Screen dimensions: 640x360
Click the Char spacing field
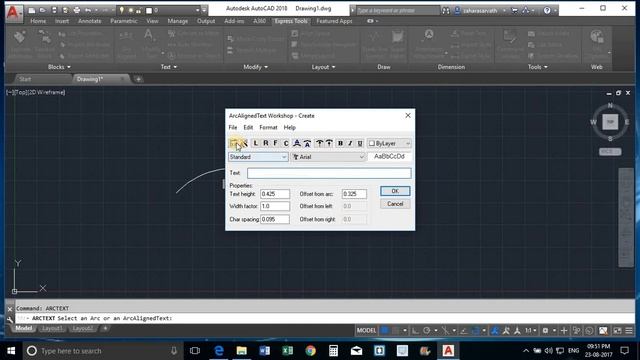click(x=275, y=219)
